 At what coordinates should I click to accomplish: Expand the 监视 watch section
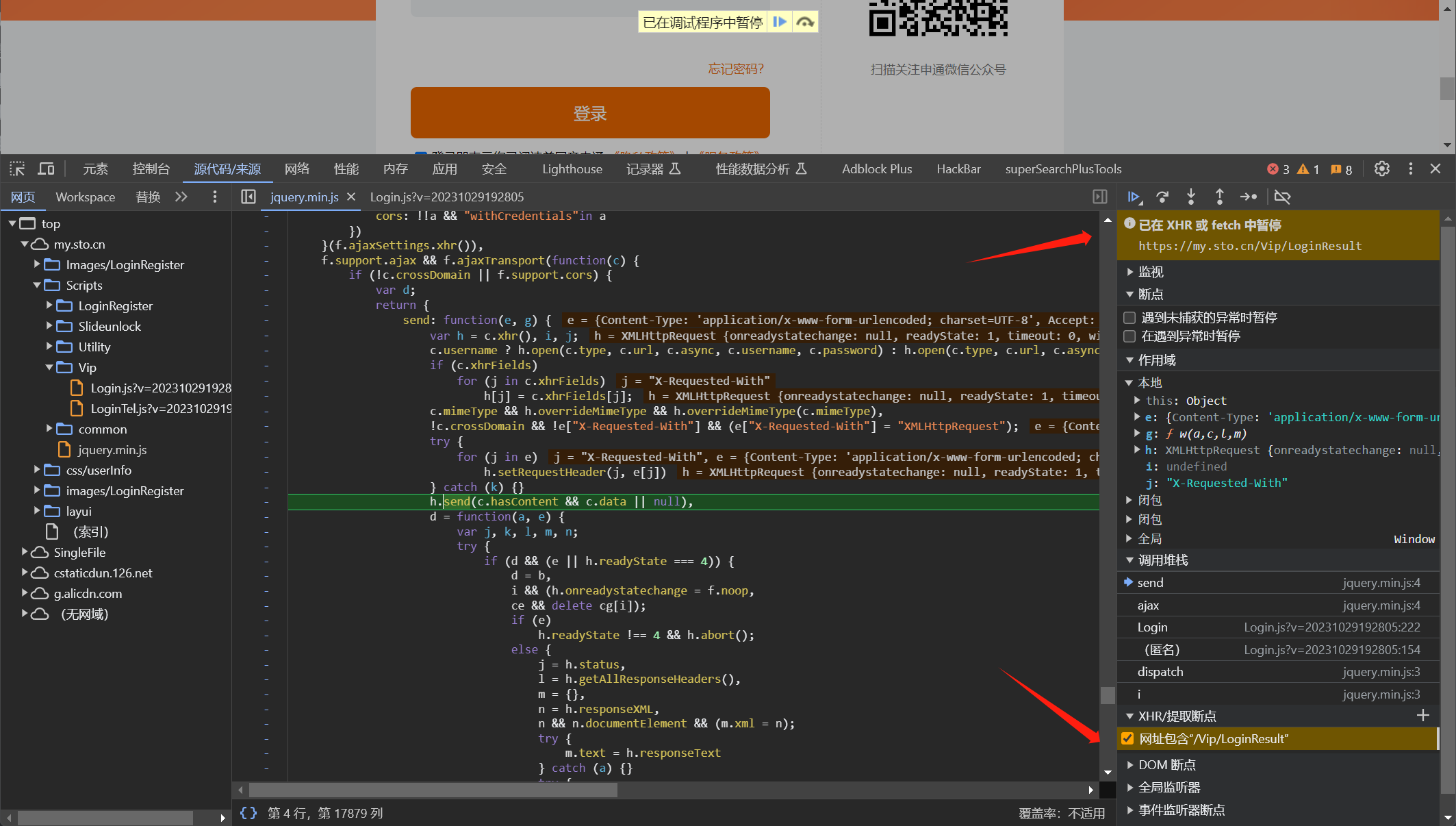point(1129,272)
